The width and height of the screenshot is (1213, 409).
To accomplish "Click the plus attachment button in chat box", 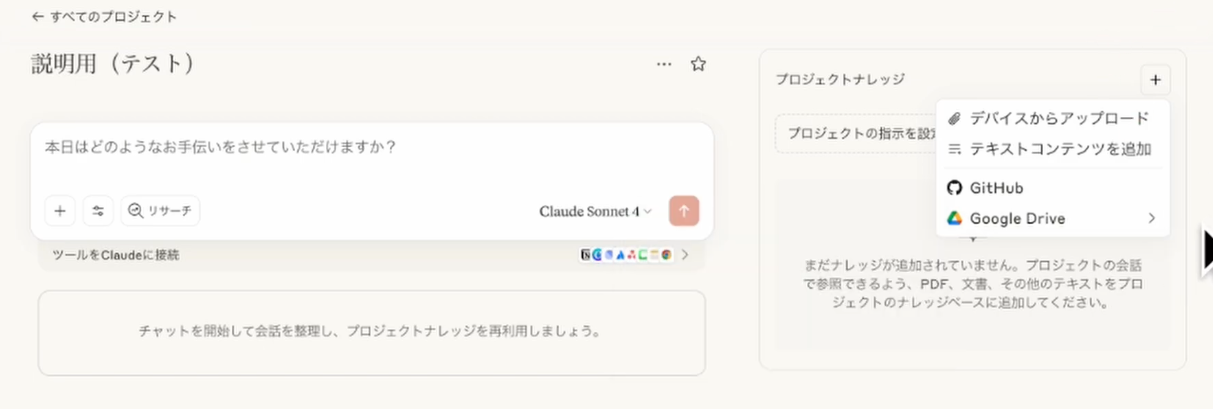I will (x=60, y=211).
